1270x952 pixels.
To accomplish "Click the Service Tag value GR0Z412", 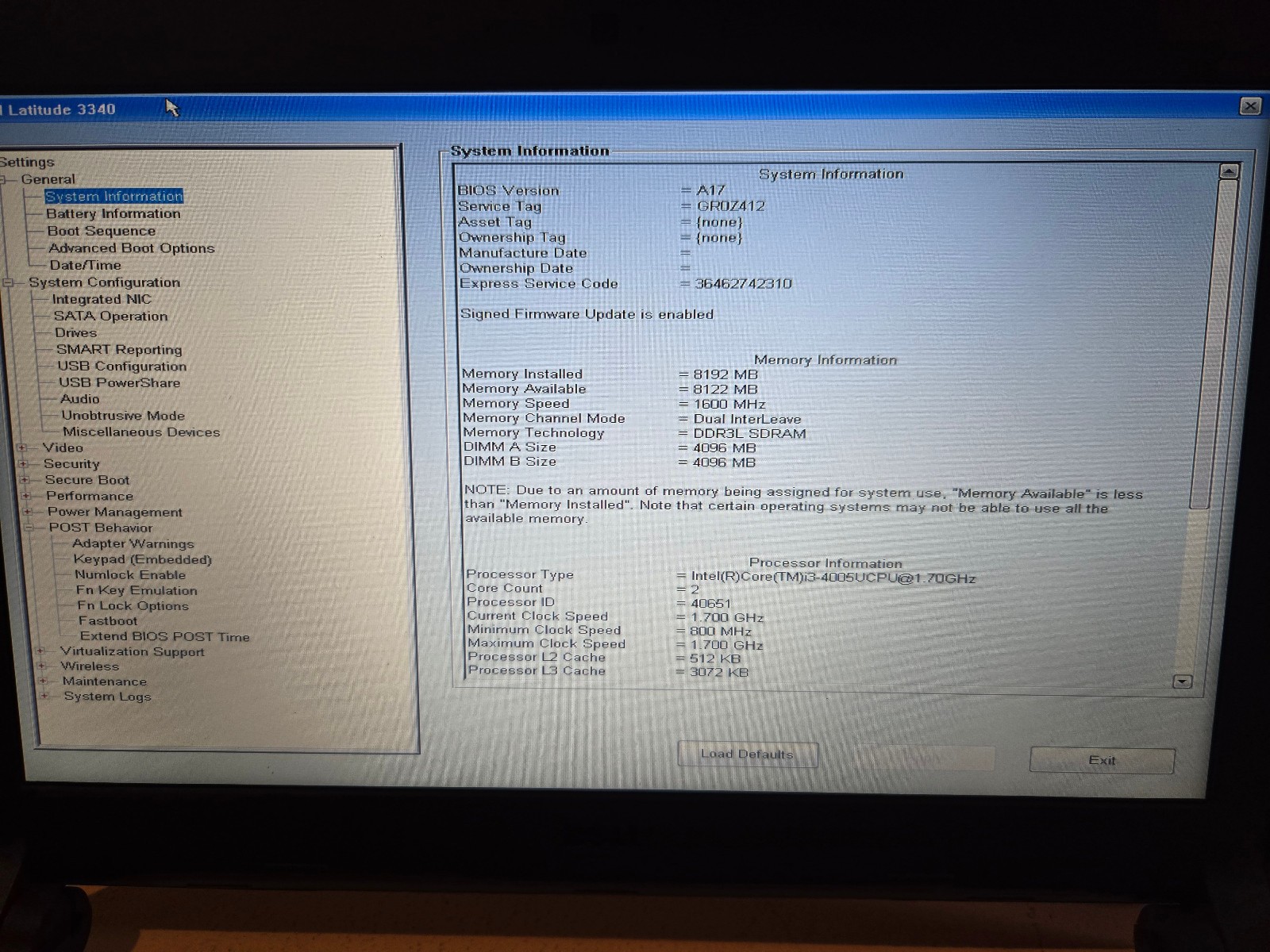I will coord(731,205).
